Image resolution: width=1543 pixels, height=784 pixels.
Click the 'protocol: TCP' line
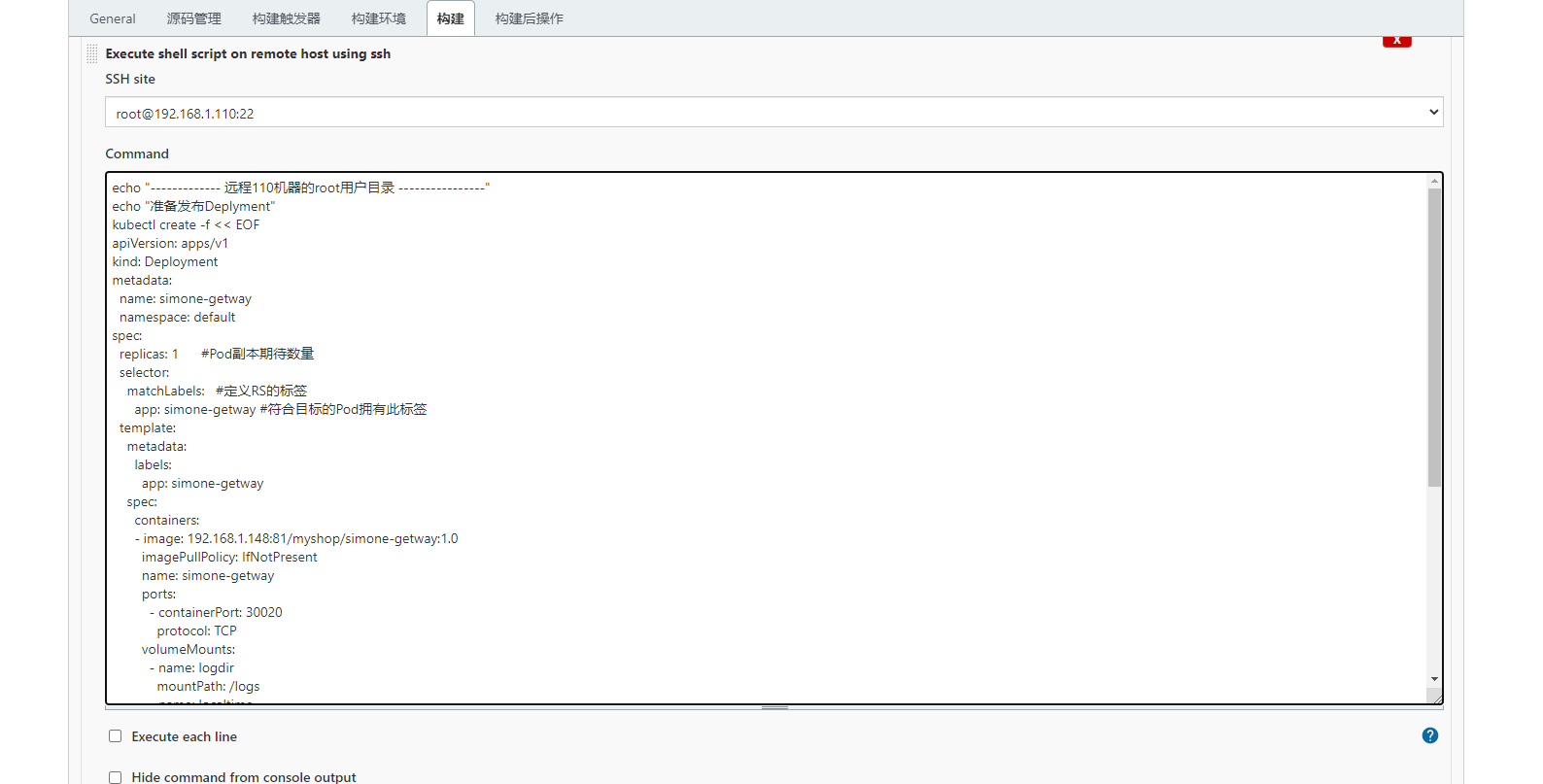point(196,631)
